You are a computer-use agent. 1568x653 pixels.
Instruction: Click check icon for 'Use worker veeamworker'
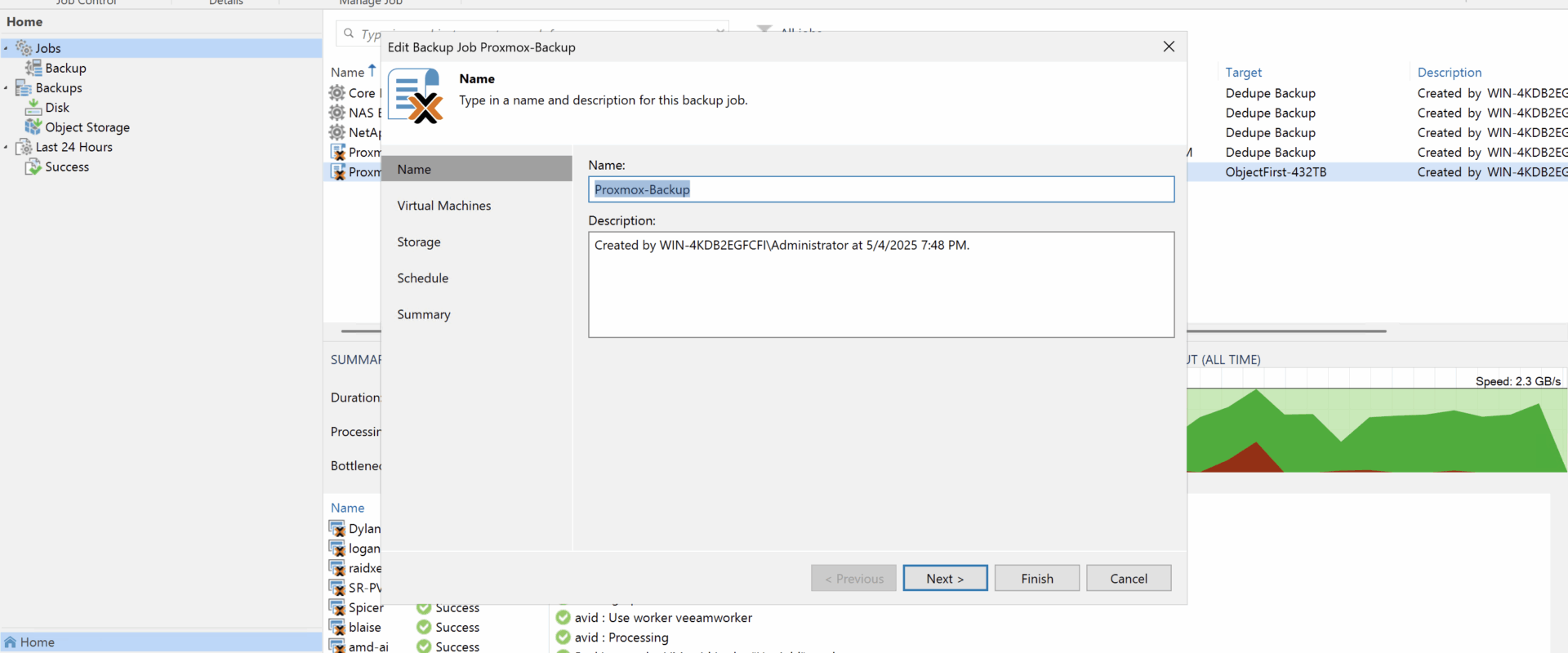pyautogui.click(x=563, y=618)
